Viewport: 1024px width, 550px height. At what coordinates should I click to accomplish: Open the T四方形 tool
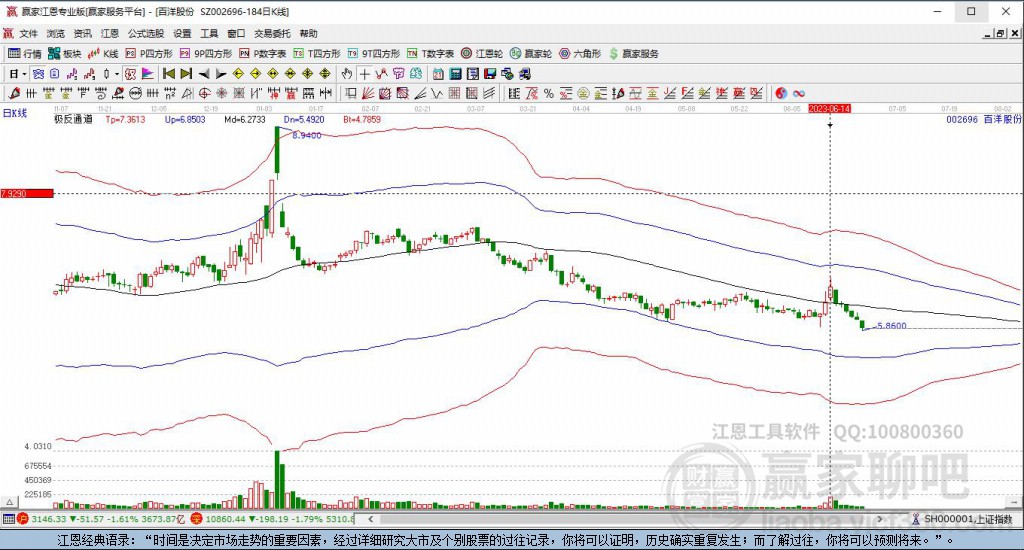pos(317,54)
